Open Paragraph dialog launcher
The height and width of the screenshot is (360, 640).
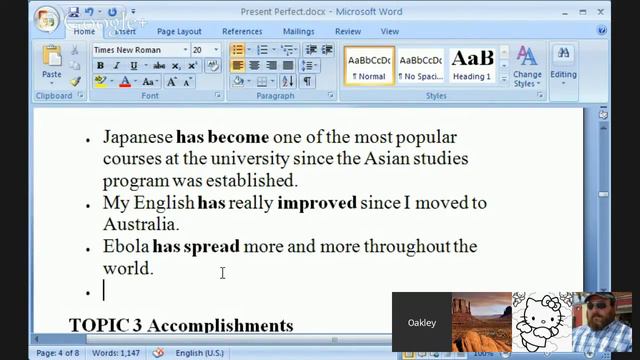click(x=331, y=96)
